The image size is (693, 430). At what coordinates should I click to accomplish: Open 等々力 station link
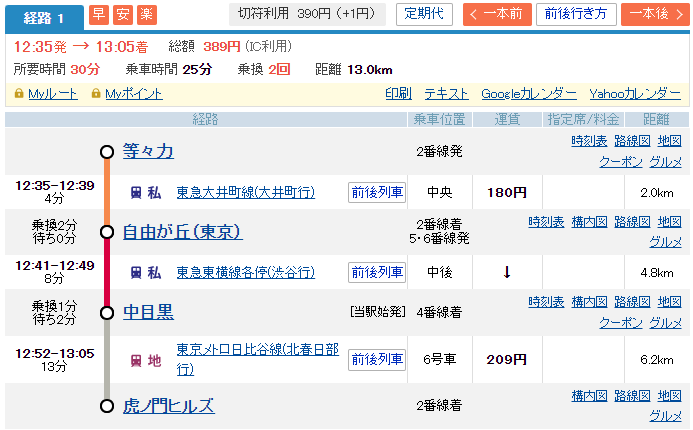point(148,151)
